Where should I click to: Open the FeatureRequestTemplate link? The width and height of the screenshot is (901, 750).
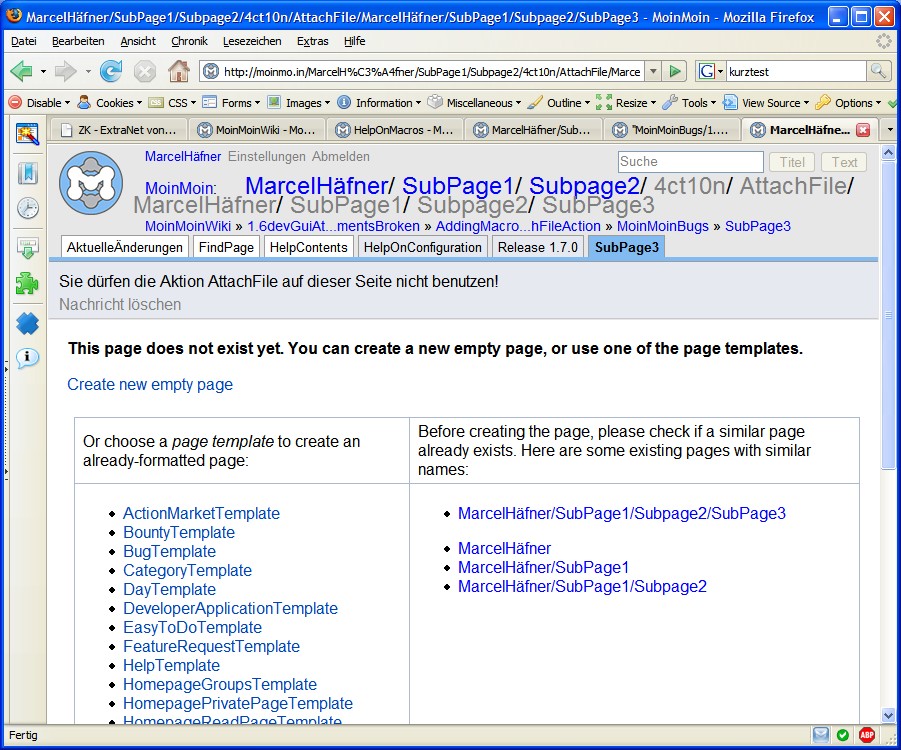211,646
